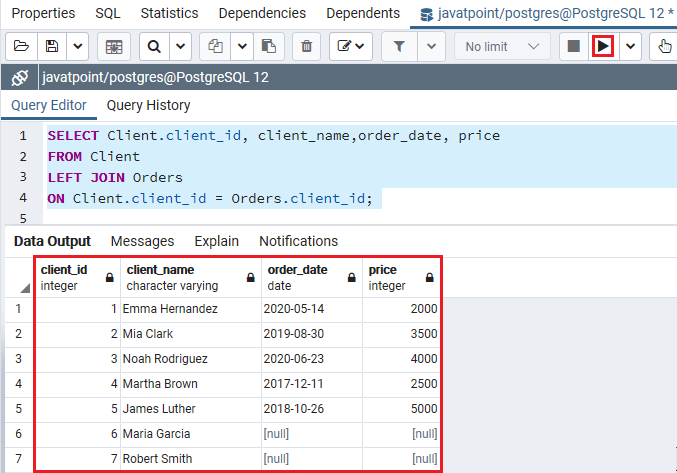
Task: Click the 2019-08-30 order date cell
Action: [x=312, y=334]
